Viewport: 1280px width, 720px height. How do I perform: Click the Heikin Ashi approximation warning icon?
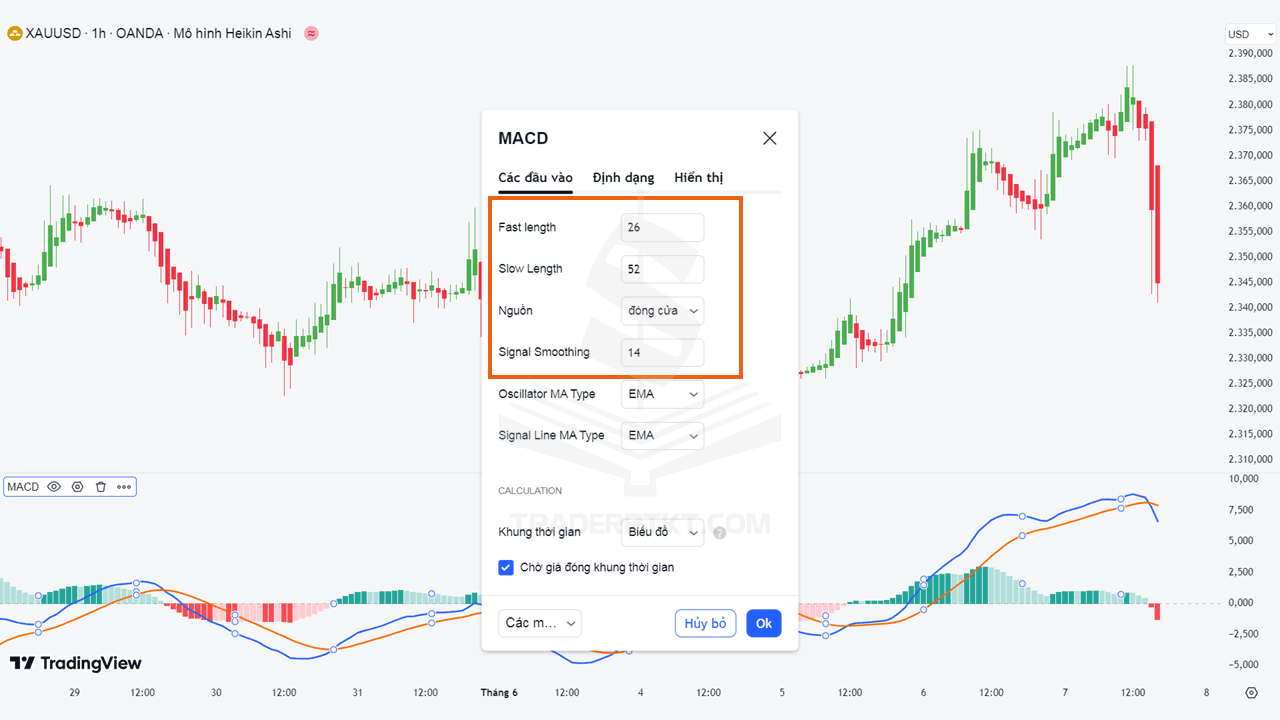[311, 33]
